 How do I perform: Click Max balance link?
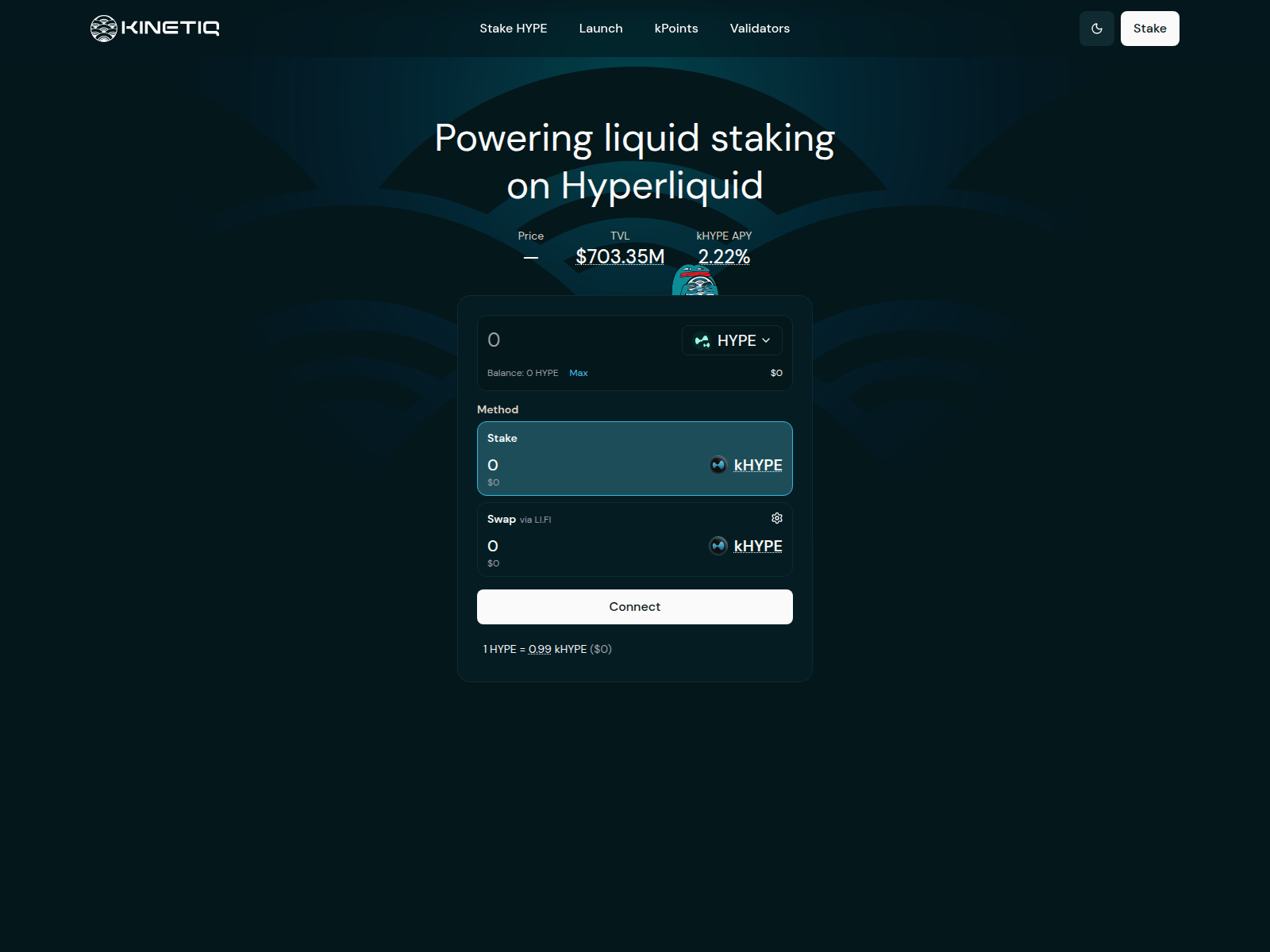tap(579, 373)
